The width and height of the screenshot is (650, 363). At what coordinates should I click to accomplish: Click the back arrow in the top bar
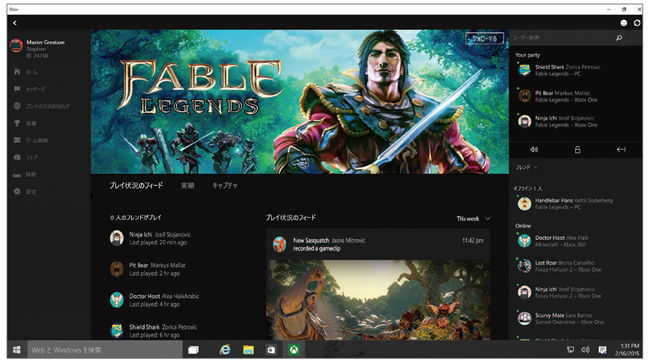coord(15,23)
